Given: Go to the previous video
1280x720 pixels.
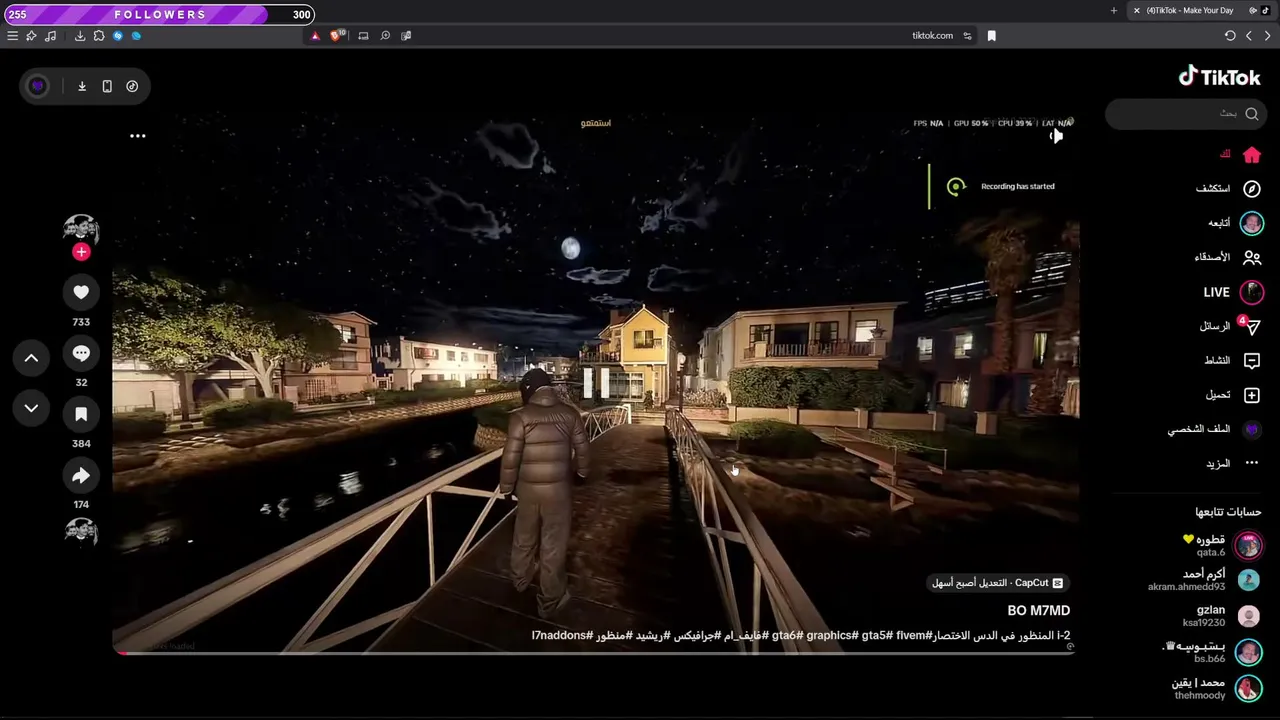Looking at the screenshot, I should (31, 358).
